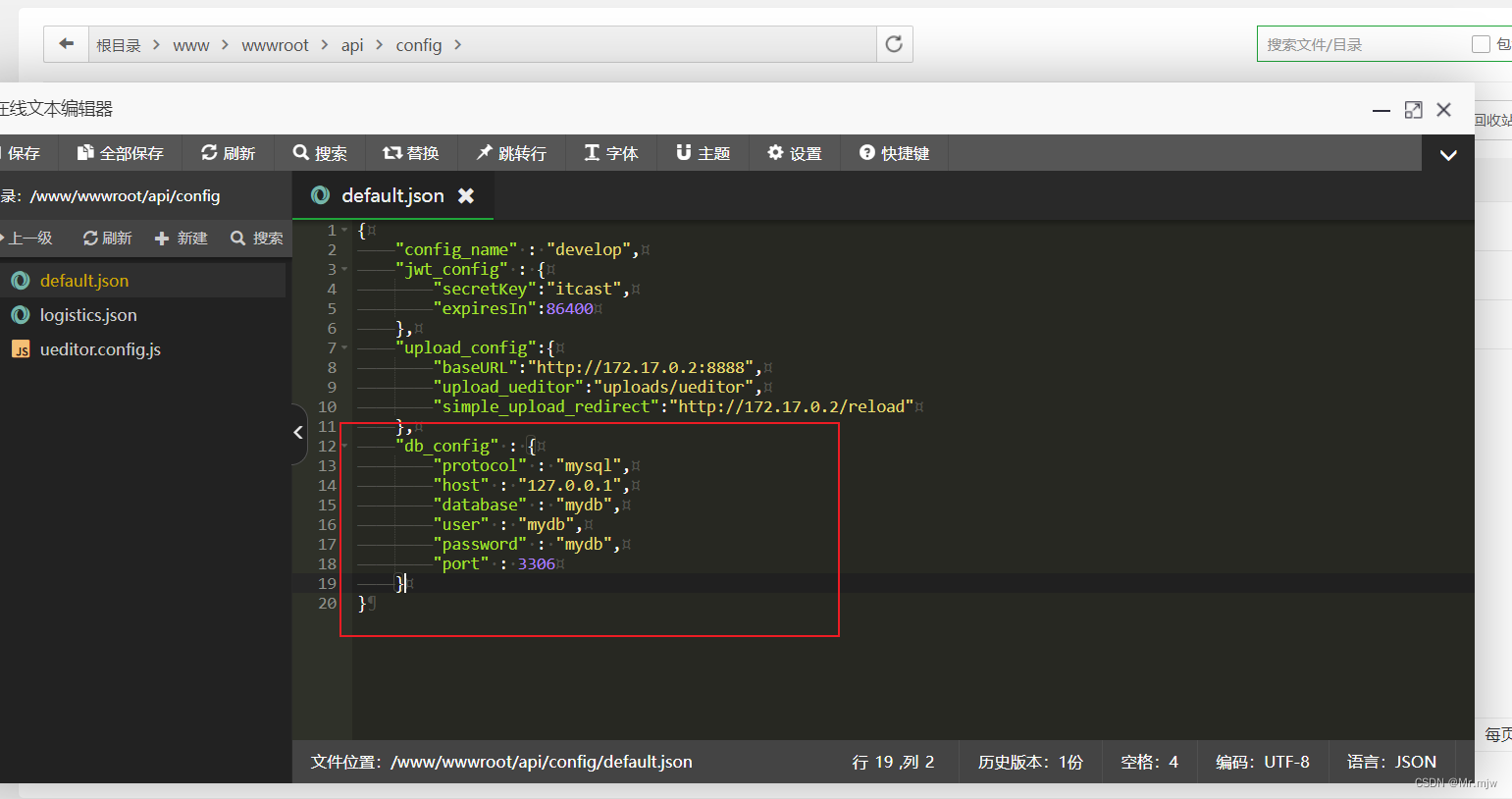
Task: Open the 字体 font settings
Action: click(611, 153)
